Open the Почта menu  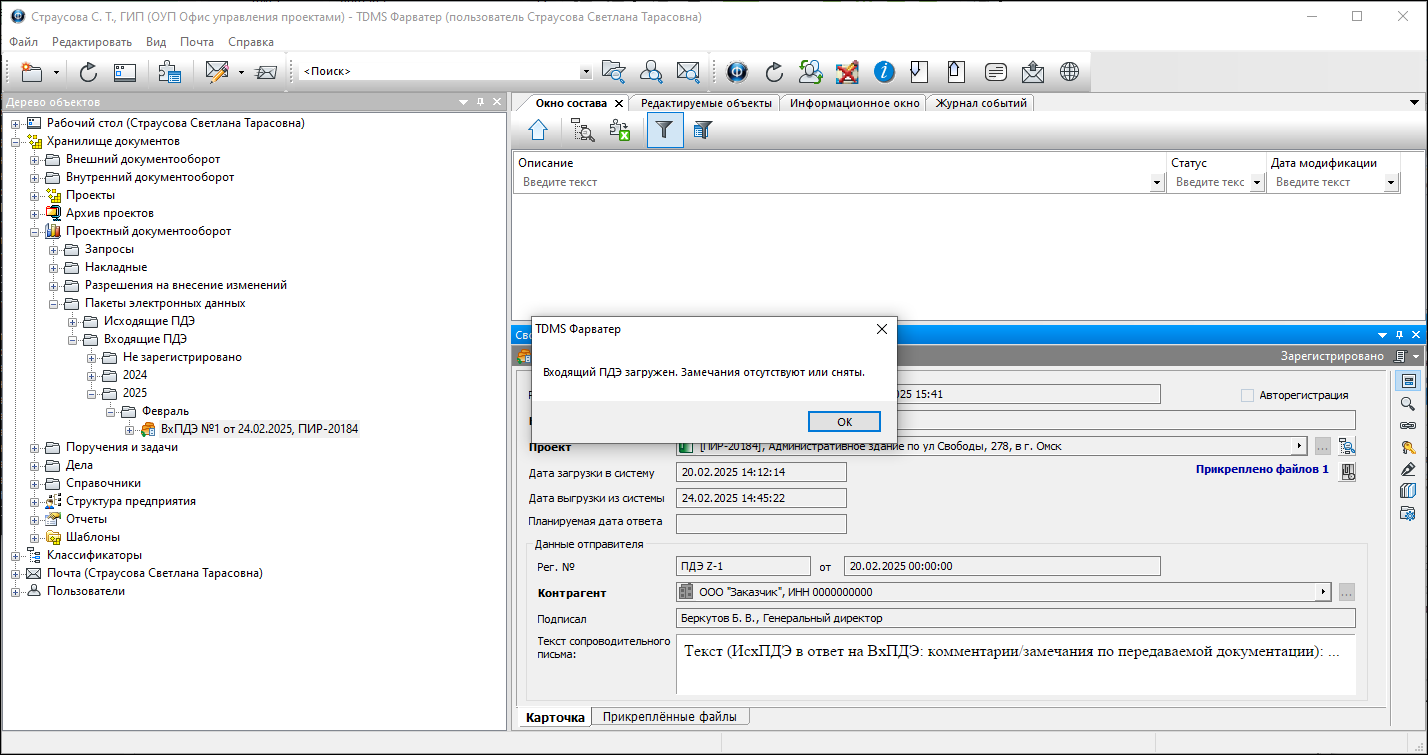(197, 42)
